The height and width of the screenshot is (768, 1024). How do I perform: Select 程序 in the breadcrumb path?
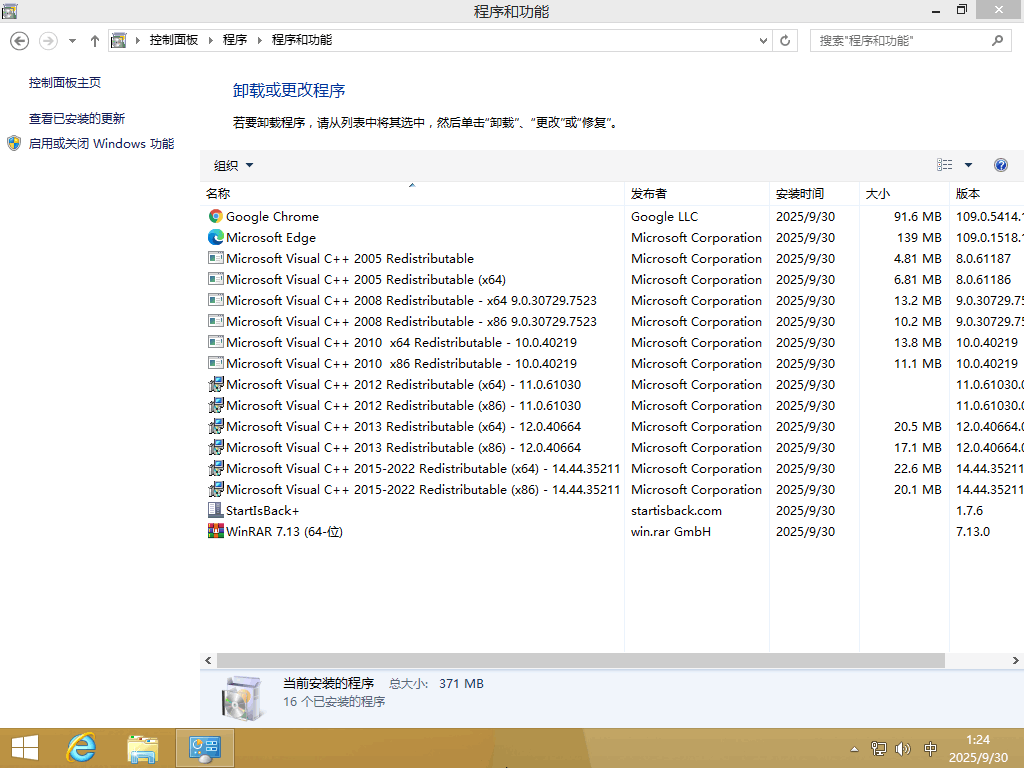(233, 41)
